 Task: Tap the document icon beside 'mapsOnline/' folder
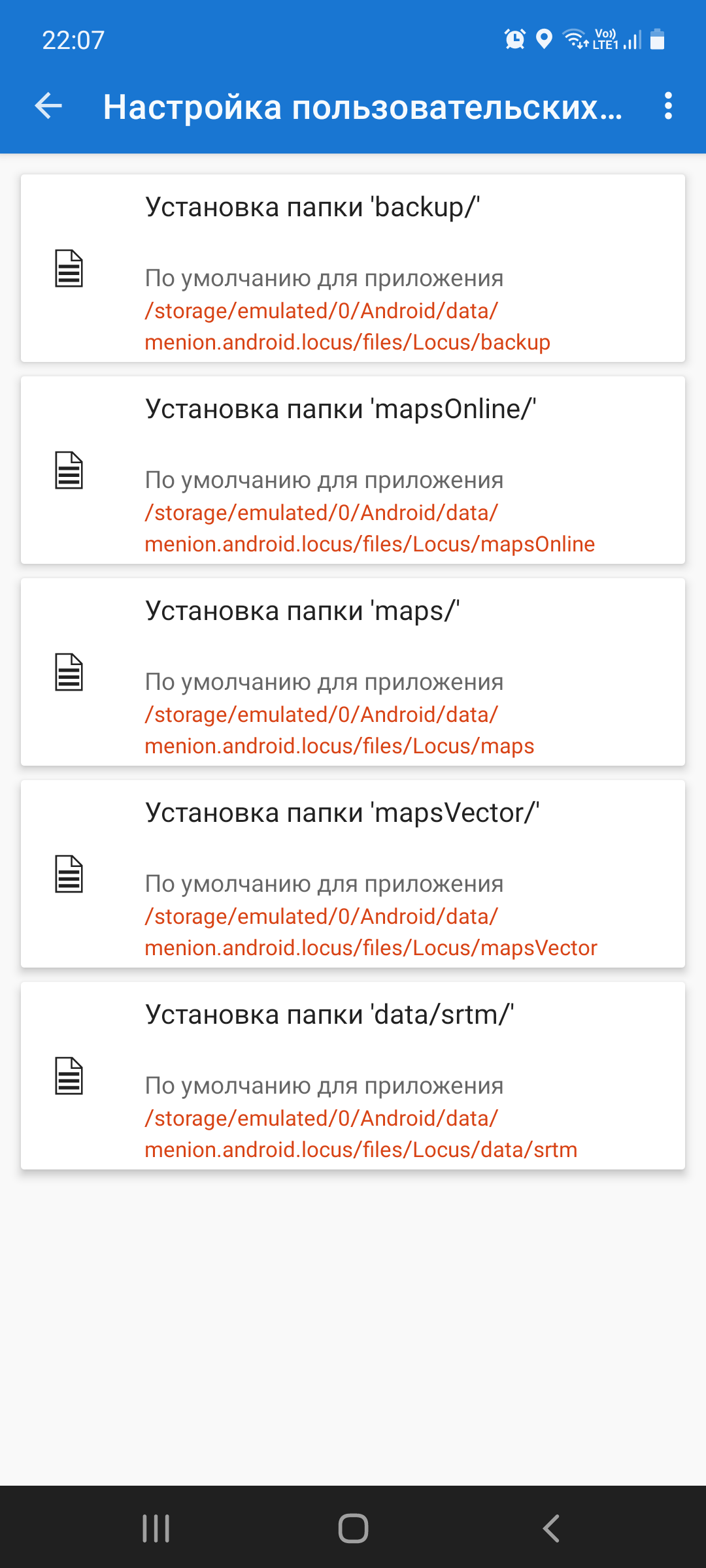[x=69, y=470]
